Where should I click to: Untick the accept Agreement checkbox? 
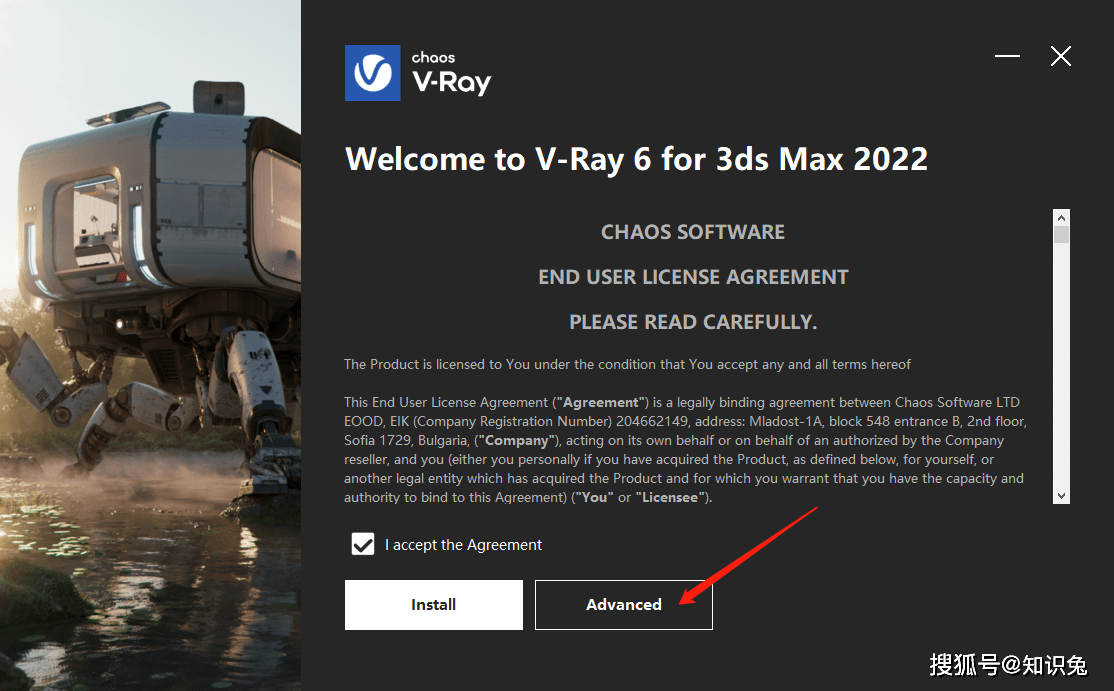pos(363,544)
